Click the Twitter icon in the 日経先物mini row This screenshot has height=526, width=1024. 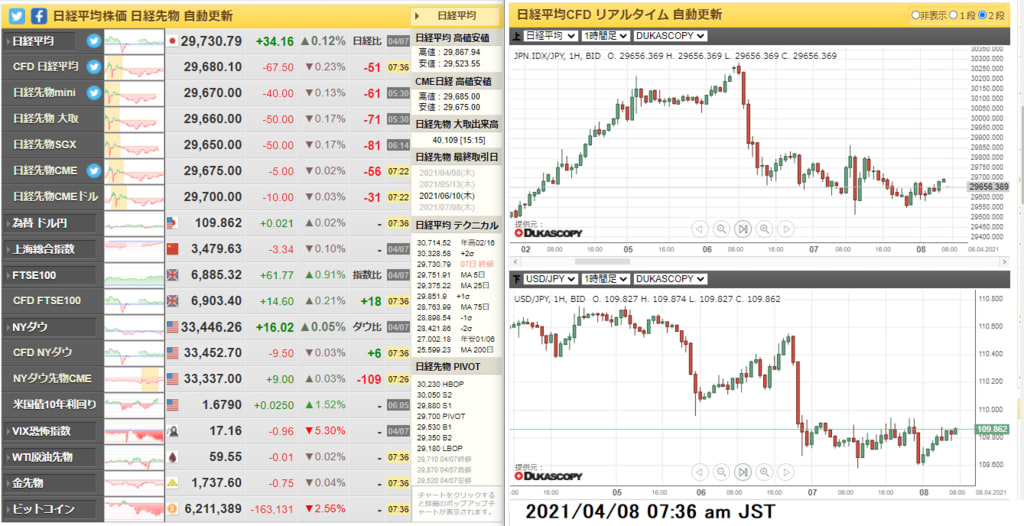click(94, 93)
